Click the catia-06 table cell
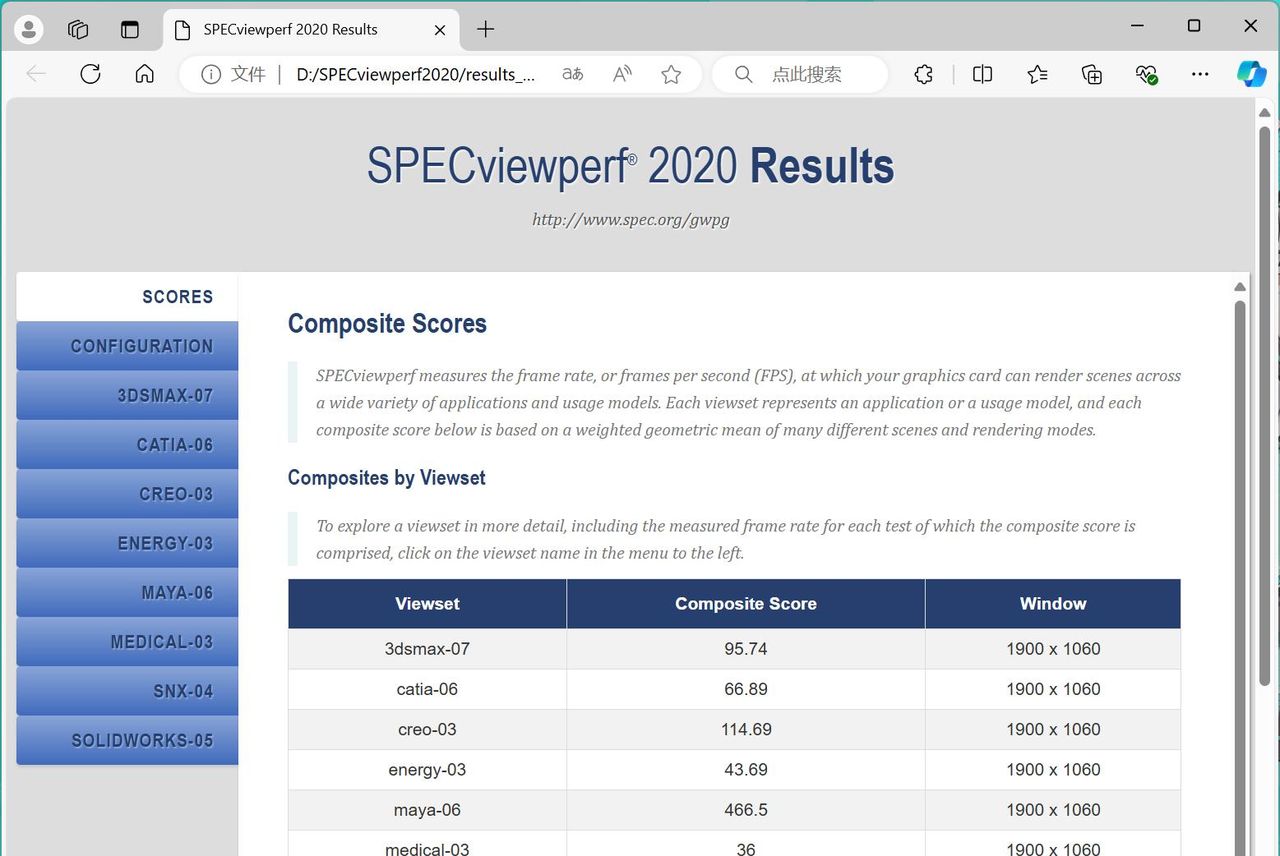1280x856 pixels. click(428, 689)
